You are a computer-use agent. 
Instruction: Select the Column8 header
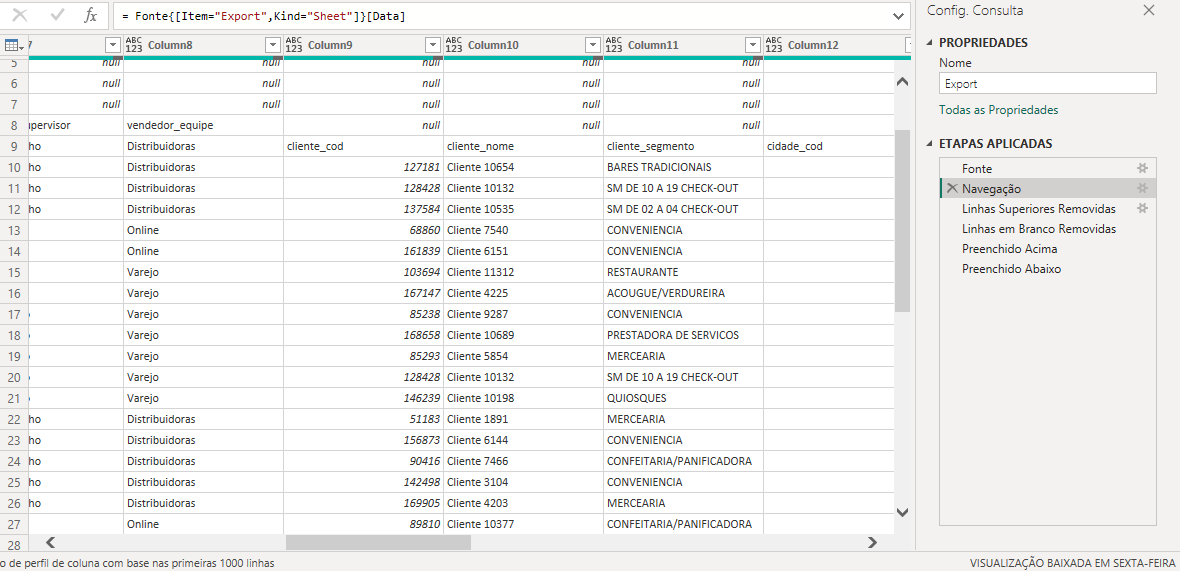tap(170, 45)
